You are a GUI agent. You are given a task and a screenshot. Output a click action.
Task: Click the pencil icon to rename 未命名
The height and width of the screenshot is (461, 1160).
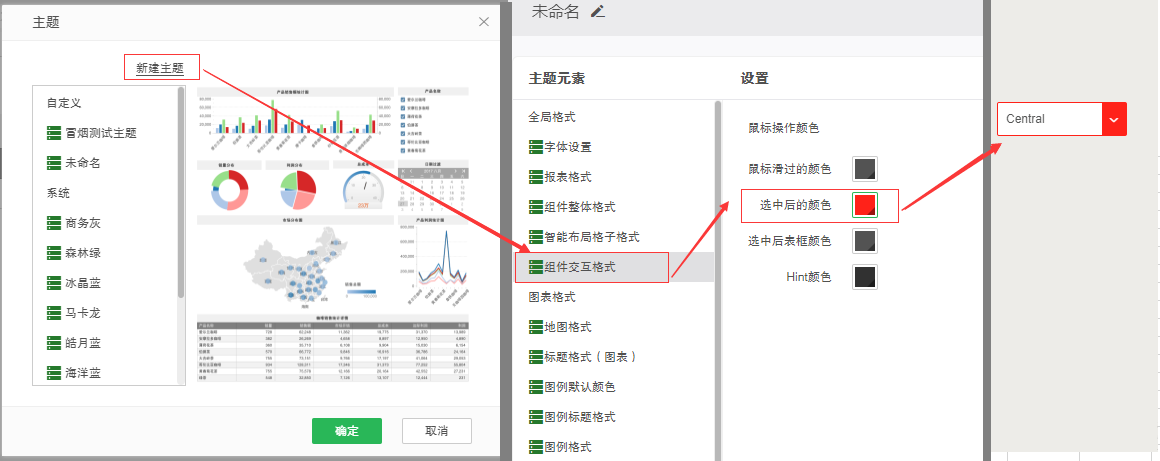[x=598, y=12]
